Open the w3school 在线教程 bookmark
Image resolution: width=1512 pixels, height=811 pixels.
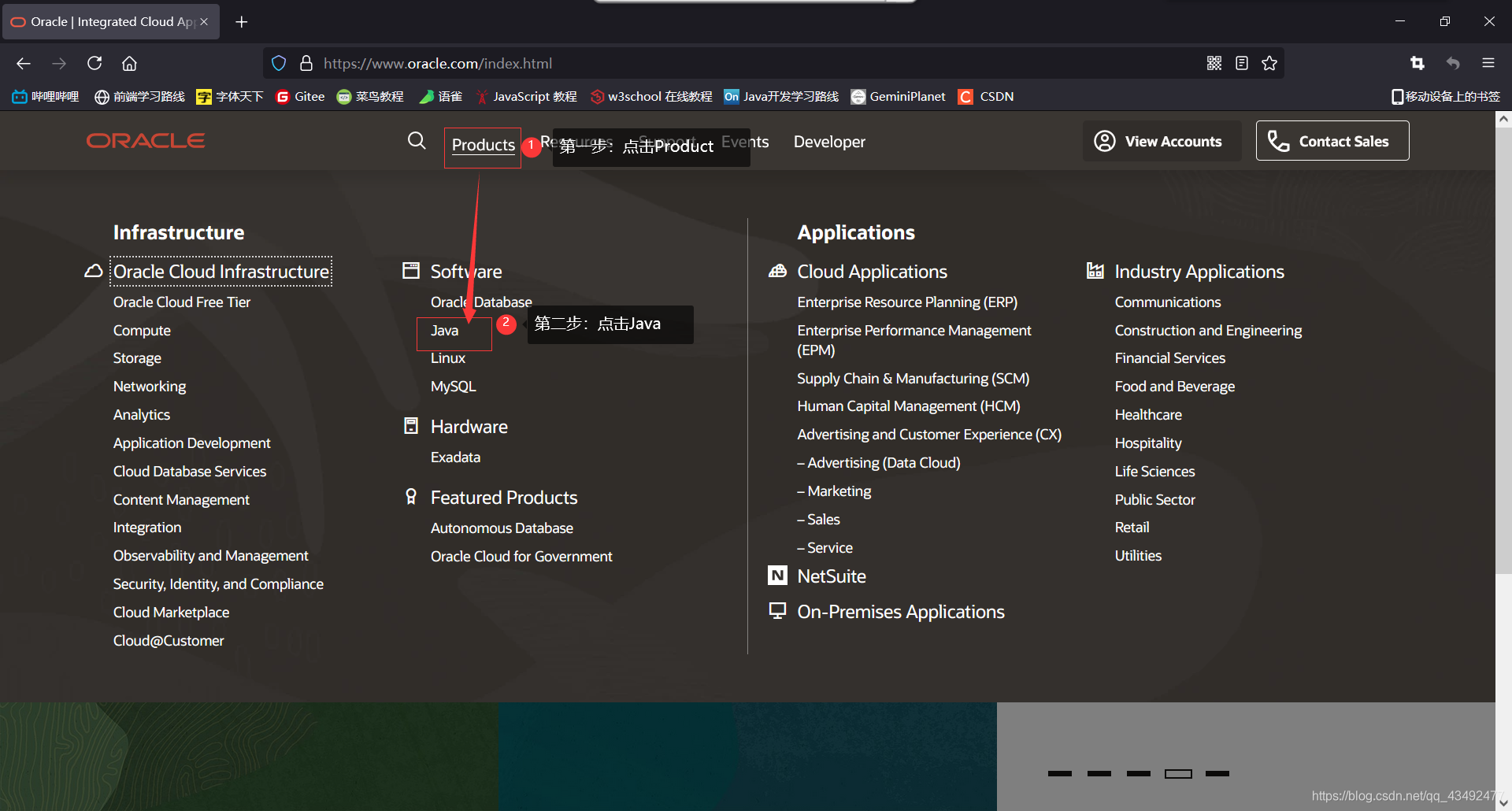651,97
